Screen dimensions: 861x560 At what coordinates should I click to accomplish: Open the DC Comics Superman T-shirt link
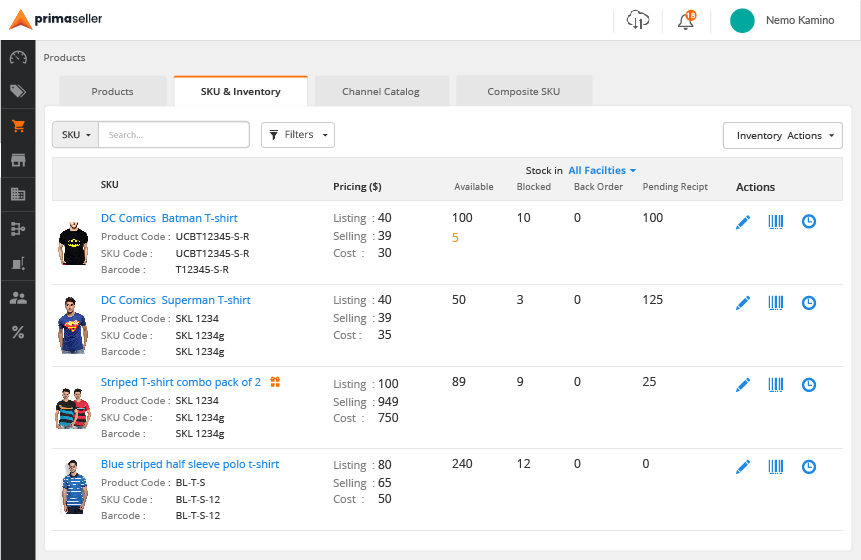(x=176, y=300)
